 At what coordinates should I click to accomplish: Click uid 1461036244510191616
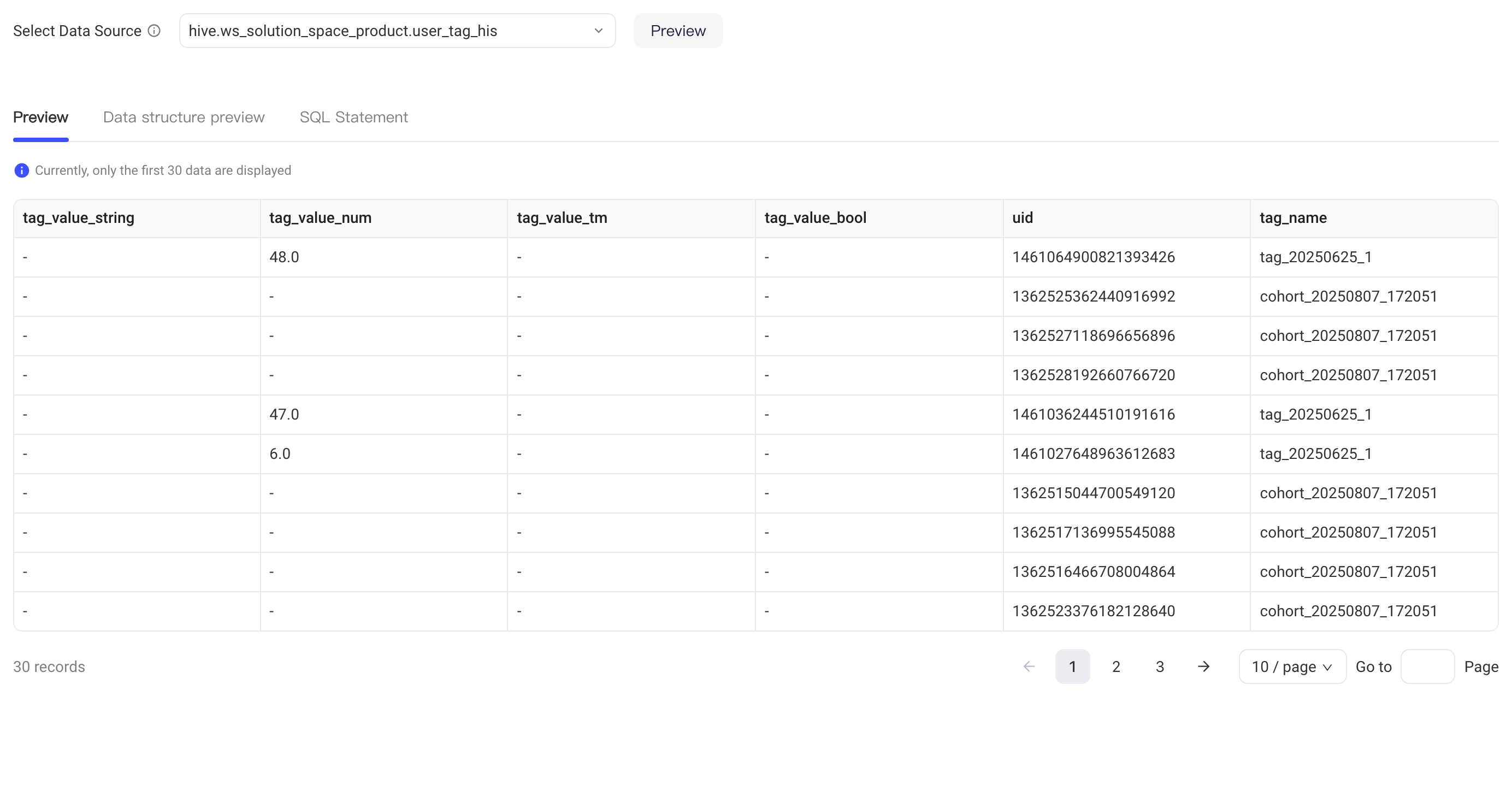[1094, 415]
